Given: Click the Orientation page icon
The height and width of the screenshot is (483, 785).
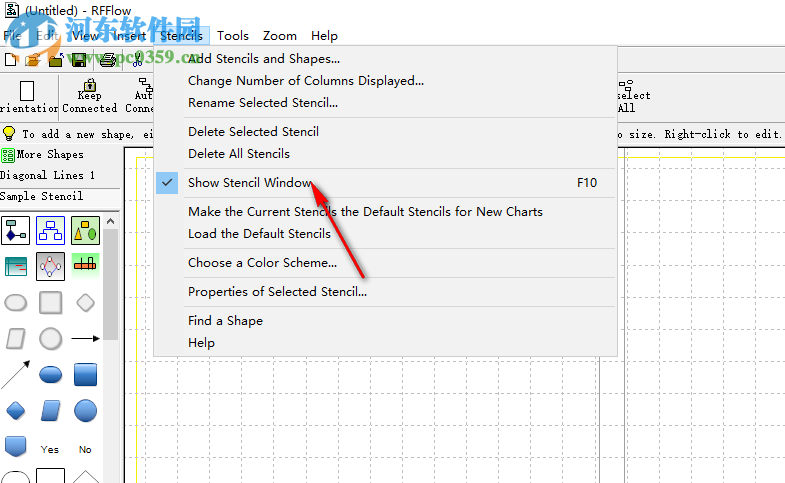Looking at the screenshot, I should (27, 91).
